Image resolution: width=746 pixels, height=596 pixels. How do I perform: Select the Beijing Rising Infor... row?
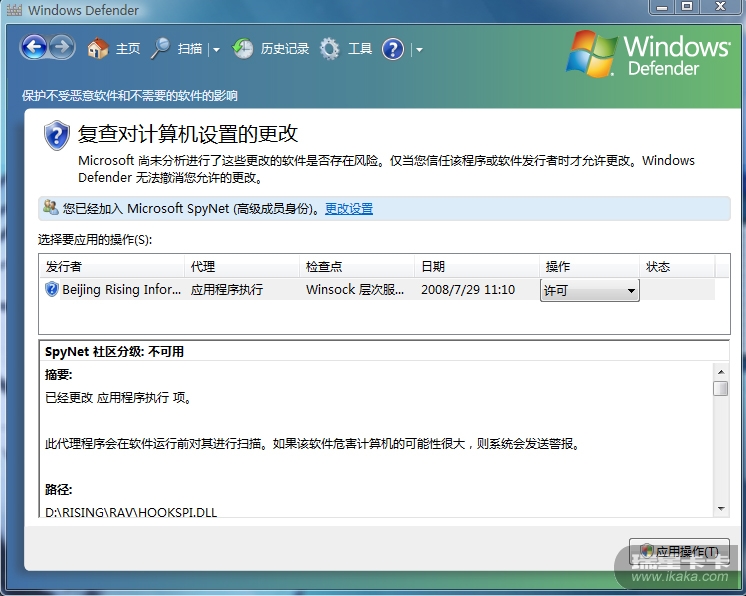(377, 289)
